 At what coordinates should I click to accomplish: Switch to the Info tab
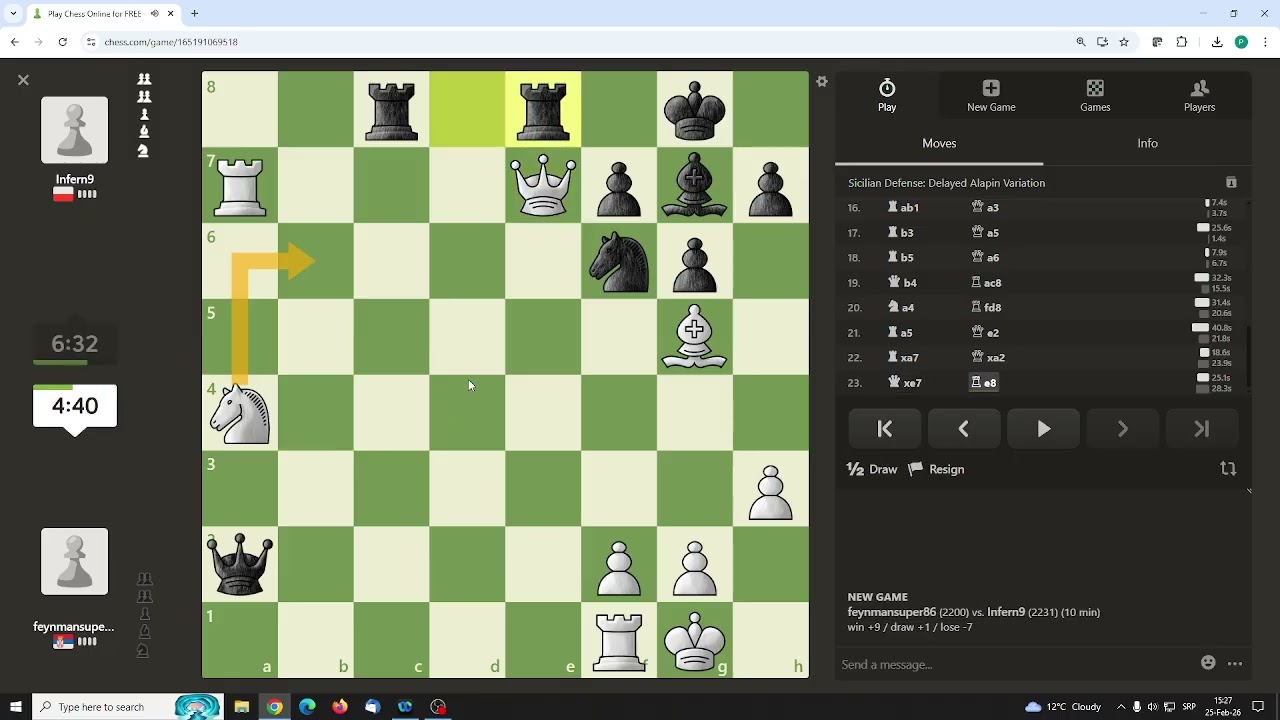click(x=1147, y=143)
